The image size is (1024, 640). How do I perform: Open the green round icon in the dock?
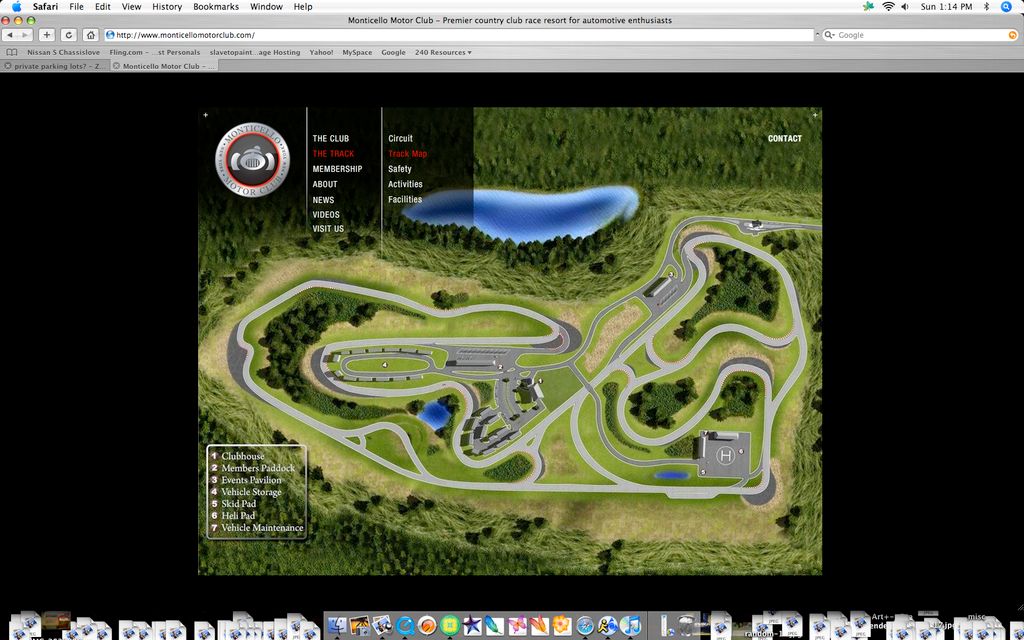point(449,625)
